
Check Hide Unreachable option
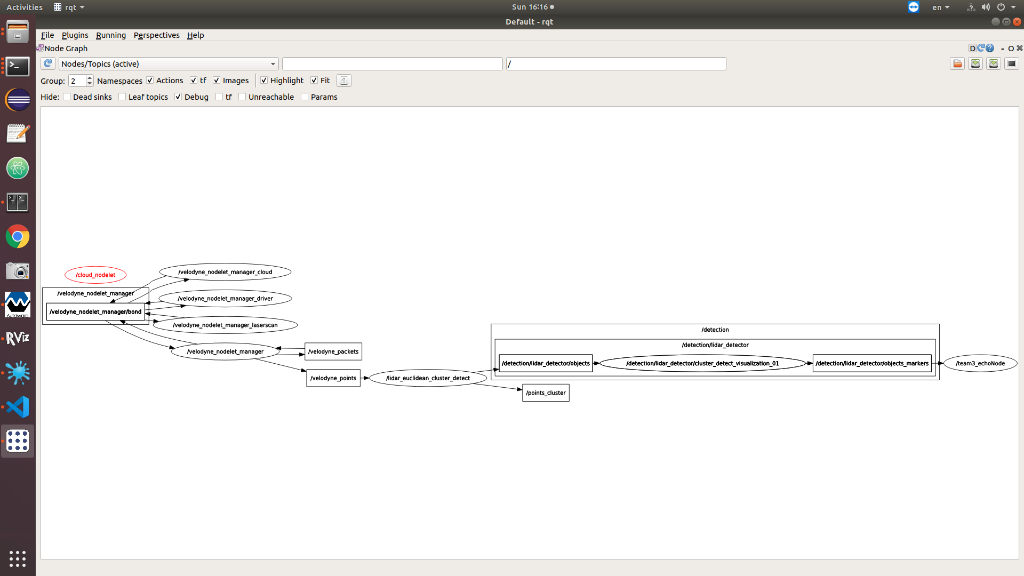click(242, 97)
